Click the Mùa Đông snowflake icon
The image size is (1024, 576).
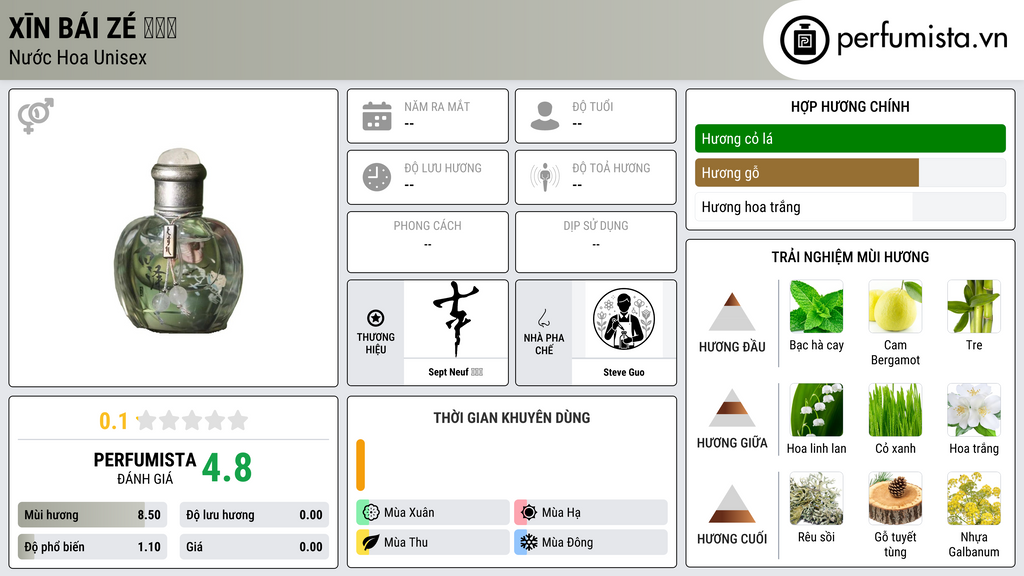pos(529,542)
